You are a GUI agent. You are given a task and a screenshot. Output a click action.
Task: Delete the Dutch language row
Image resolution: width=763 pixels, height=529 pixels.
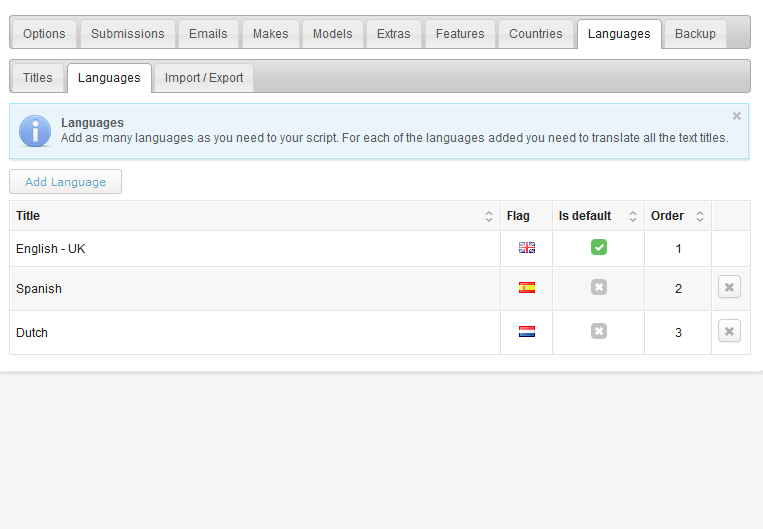(729, 331)
